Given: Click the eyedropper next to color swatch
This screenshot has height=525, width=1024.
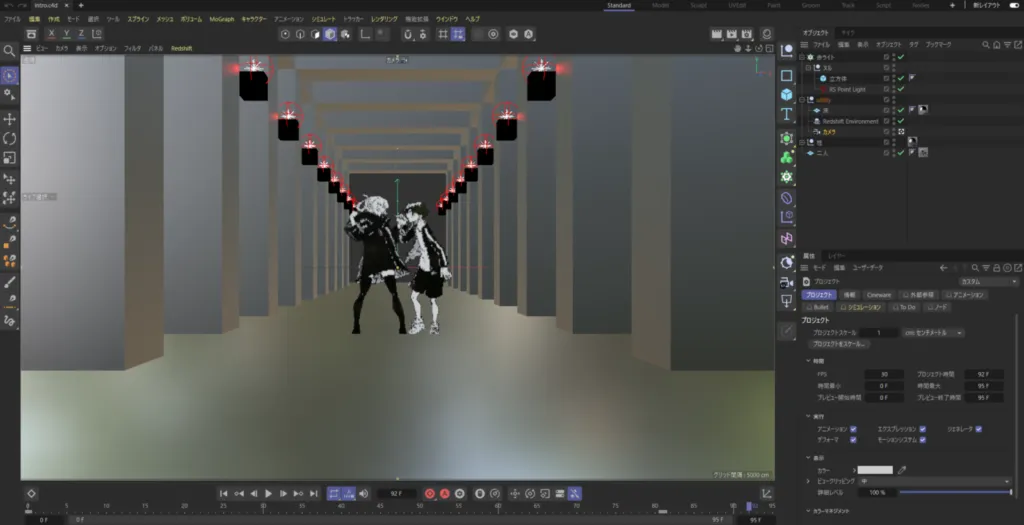Looking at the screenshot, I should pyautogui.click(x=902, y=469).
